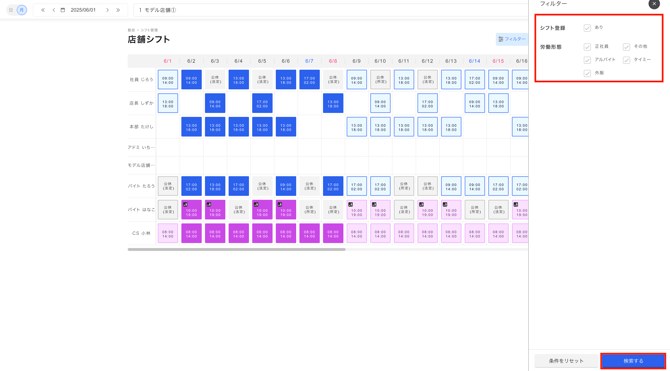Toggle the タイミー checkbox
The width and height of the screenshot is (670, 371).
[x=626, y=60]
